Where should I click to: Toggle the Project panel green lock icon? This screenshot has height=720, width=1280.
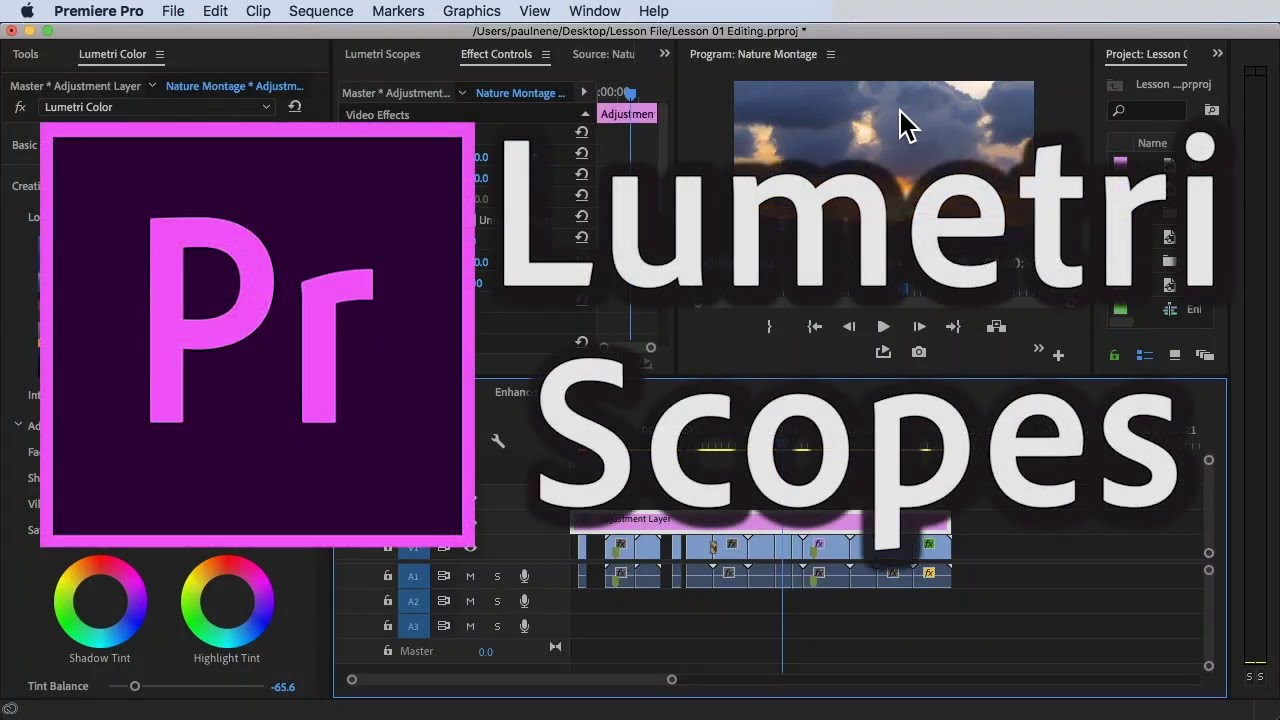click(1114, 355)
